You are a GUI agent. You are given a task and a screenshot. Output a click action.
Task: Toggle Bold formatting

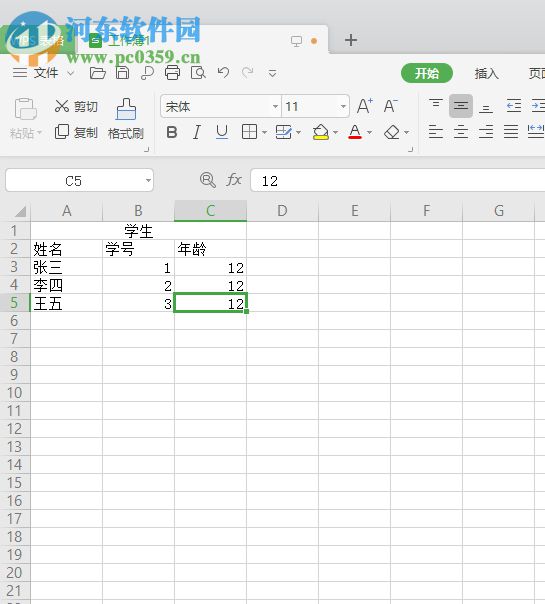tap(172, 132)
